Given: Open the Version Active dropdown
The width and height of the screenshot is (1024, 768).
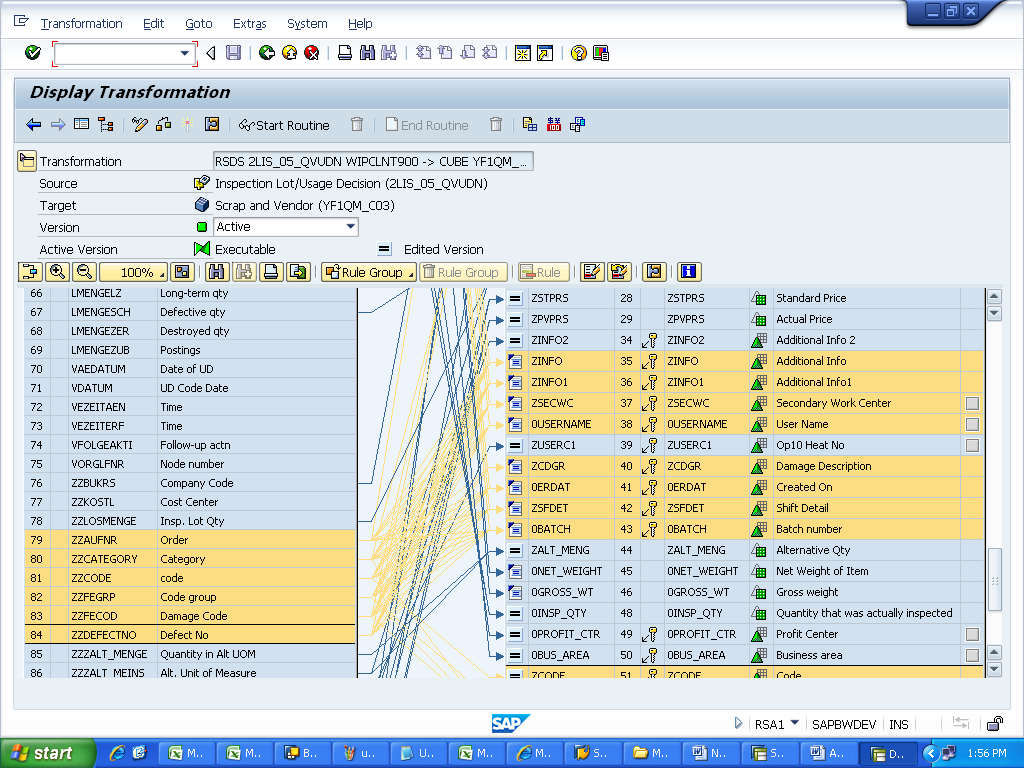Looking at the screenshot, I should click(x=351, y=227).
